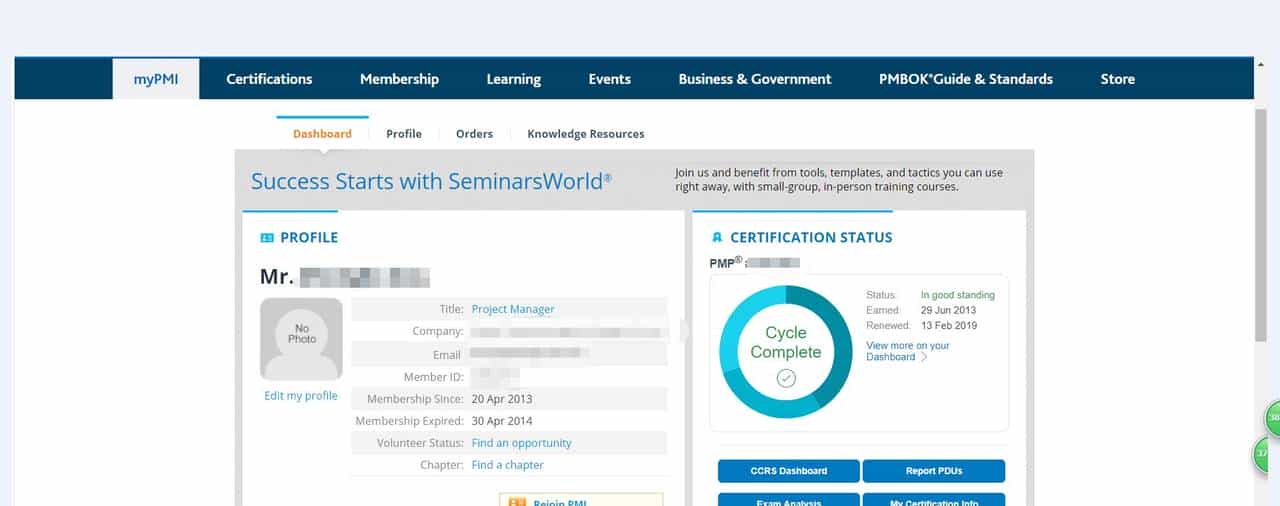Open View more on your Dashboard link
This screenshot has width=1280, height=506.
907,351
